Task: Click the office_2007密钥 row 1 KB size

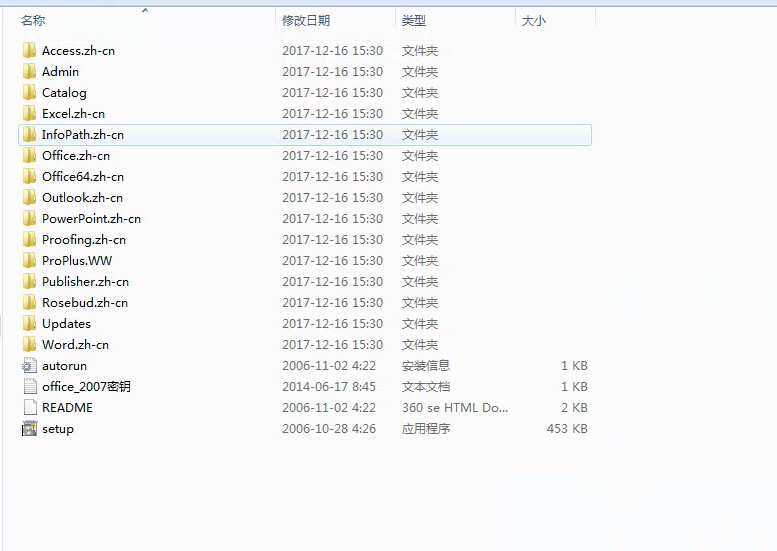Action: pyautogui.click(x=574, y=386)
